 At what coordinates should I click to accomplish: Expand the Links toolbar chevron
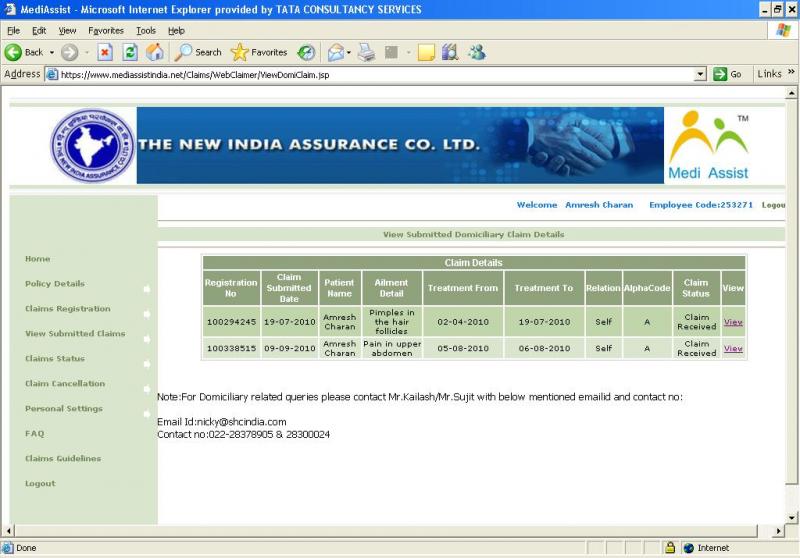791,71
